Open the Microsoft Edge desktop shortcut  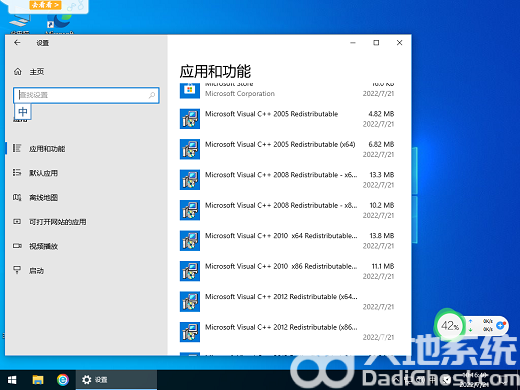pos(59,23)
